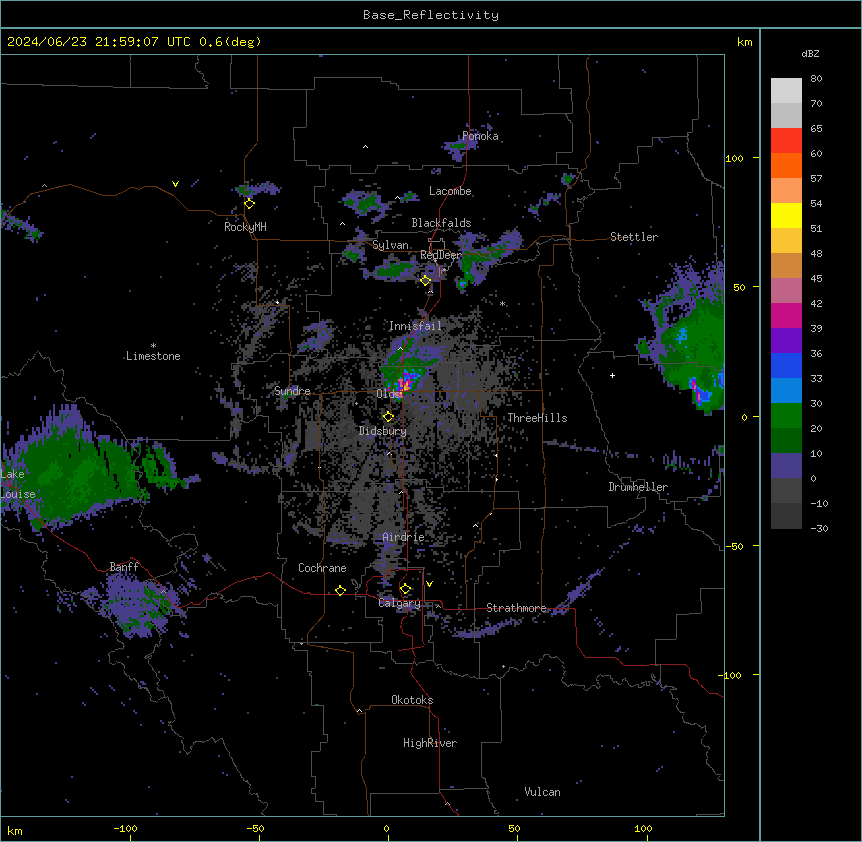Screen dimensions: 862x842
Task: Click the Cochrane label
Action: (322, 568)
